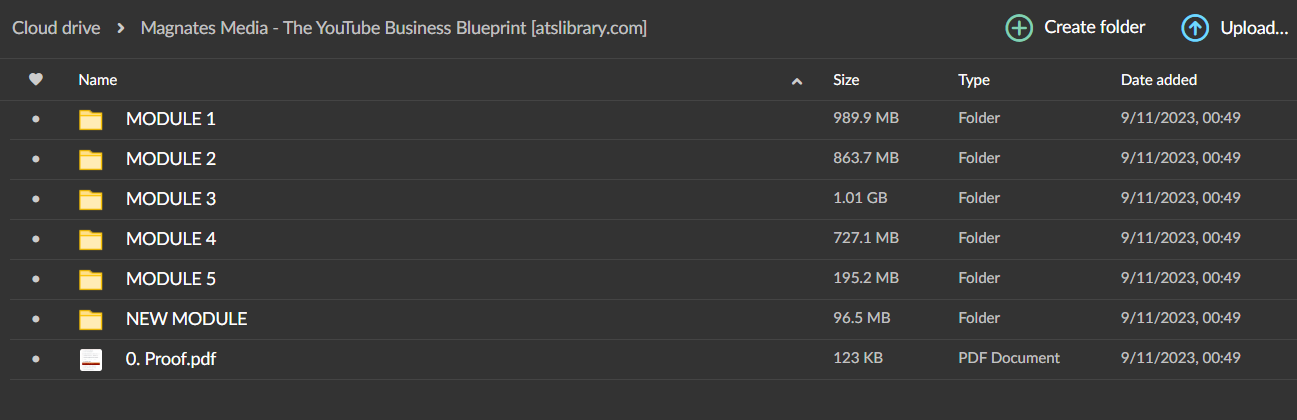Select the MODULE 2 row name
Image resolution: width=1297 pixels, height=420 pixels.
[x=171, y=158]
